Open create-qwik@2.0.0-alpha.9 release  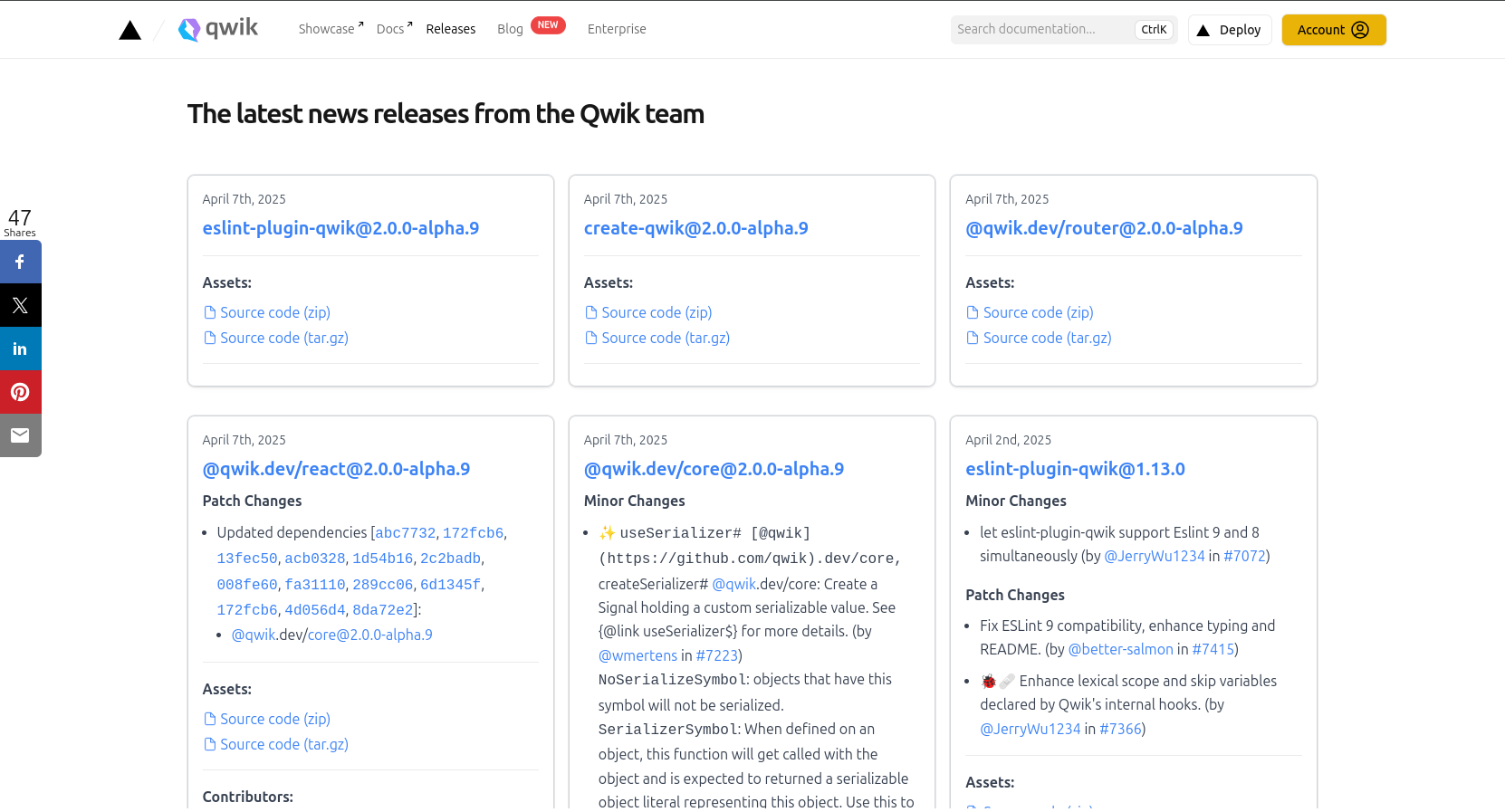point(696,228)
